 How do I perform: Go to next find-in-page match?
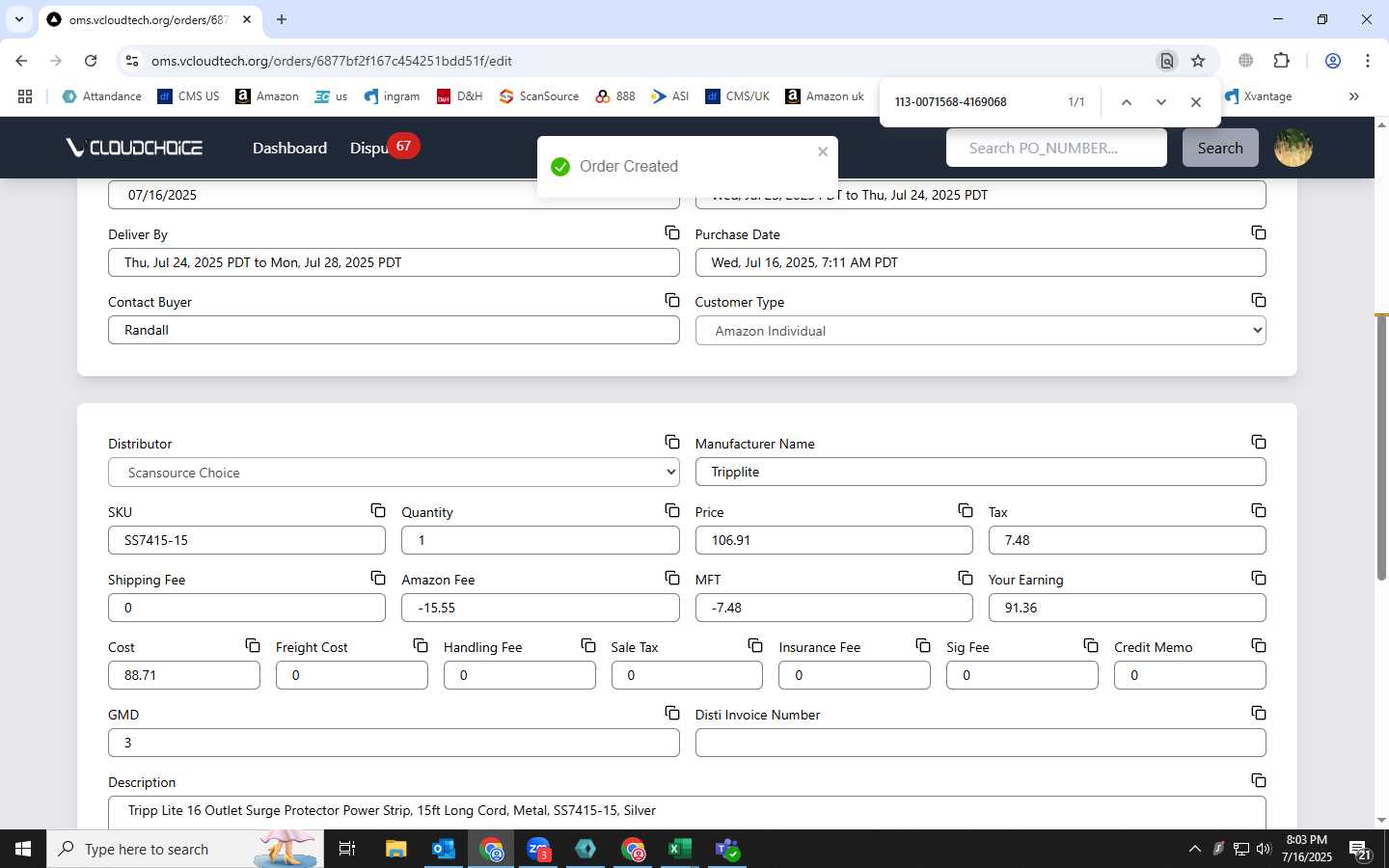[x=1161, y=102]
